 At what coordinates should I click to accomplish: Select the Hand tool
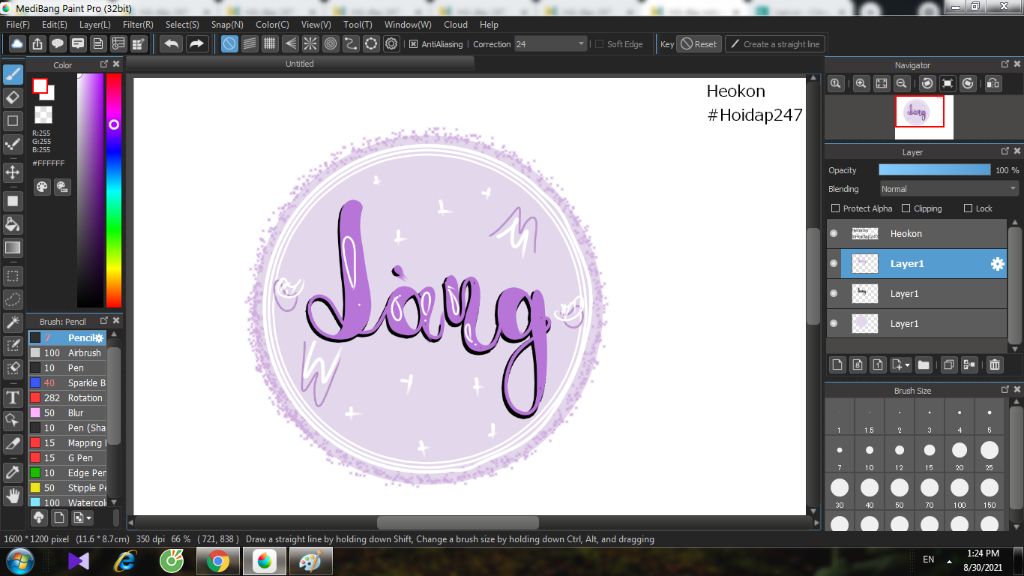coord(13,496)
